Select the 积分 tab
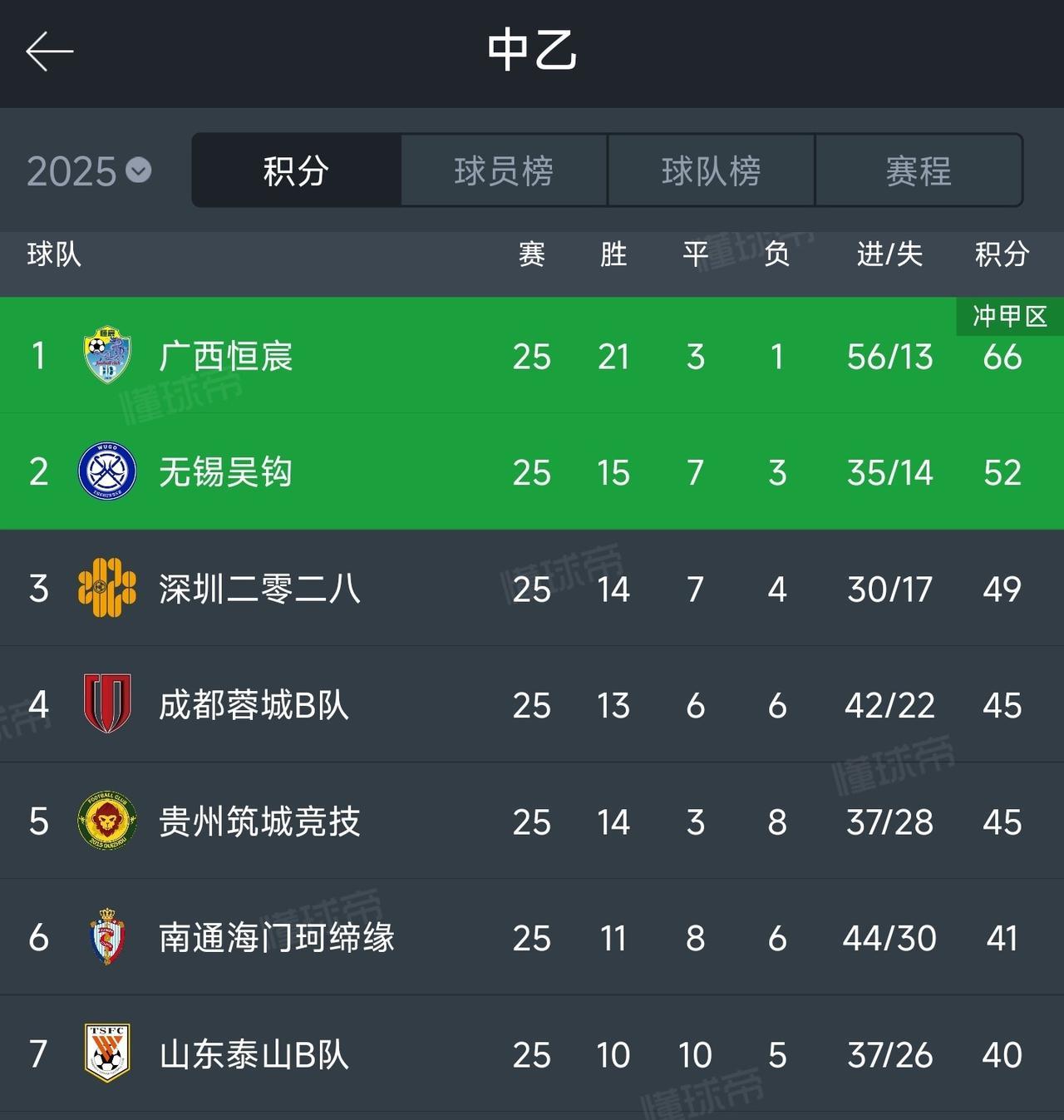Image resolution: width=1064 pixels, height=1120 pixels. coord(297,170)
